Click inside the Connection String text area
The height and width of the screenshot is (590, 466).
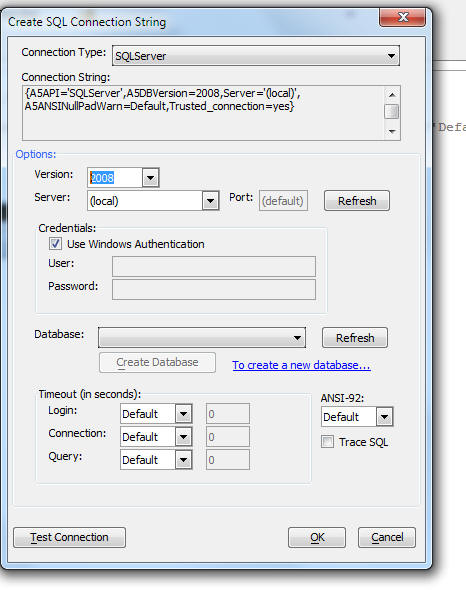coord(203,113)
